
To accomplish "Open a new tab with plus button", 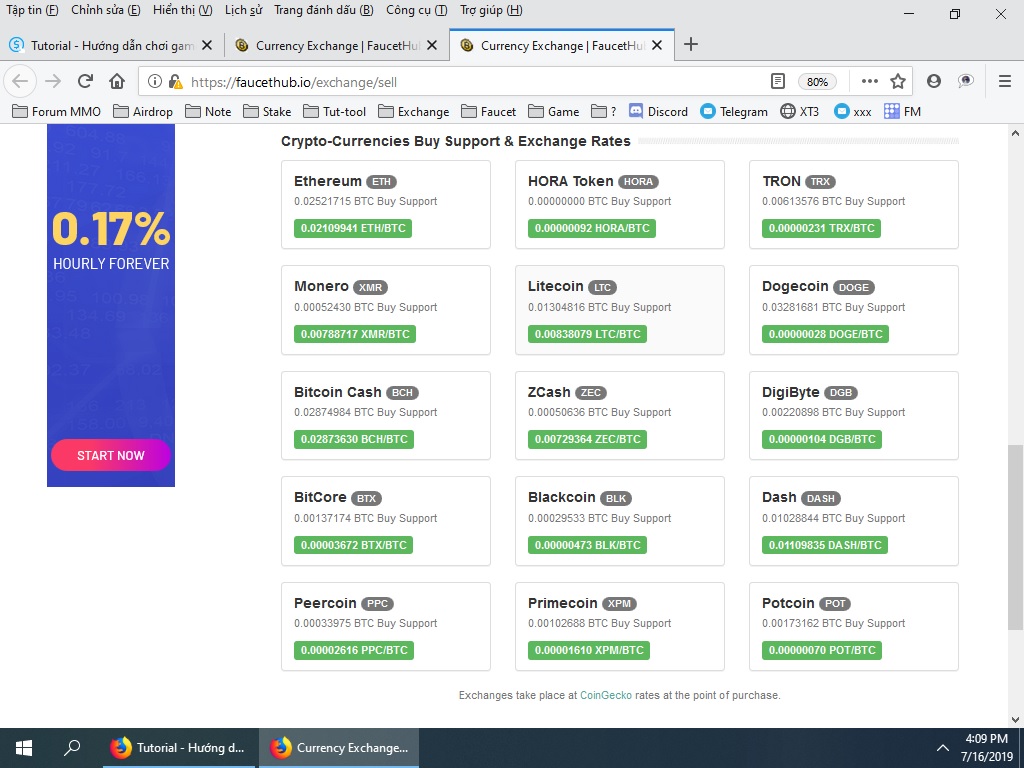I will point(690,44).
